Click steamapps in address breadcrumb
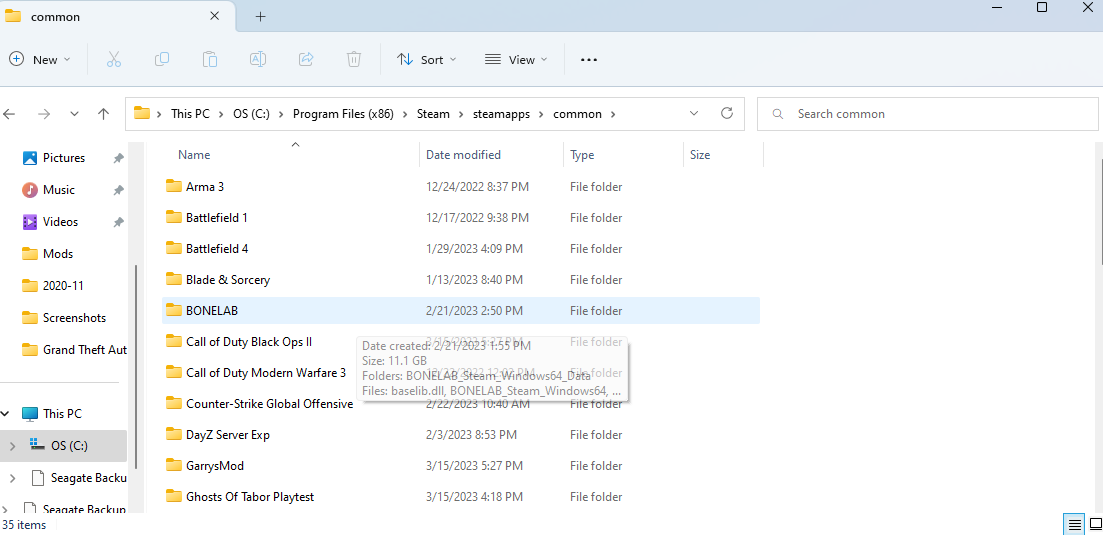 coord(502,114)
